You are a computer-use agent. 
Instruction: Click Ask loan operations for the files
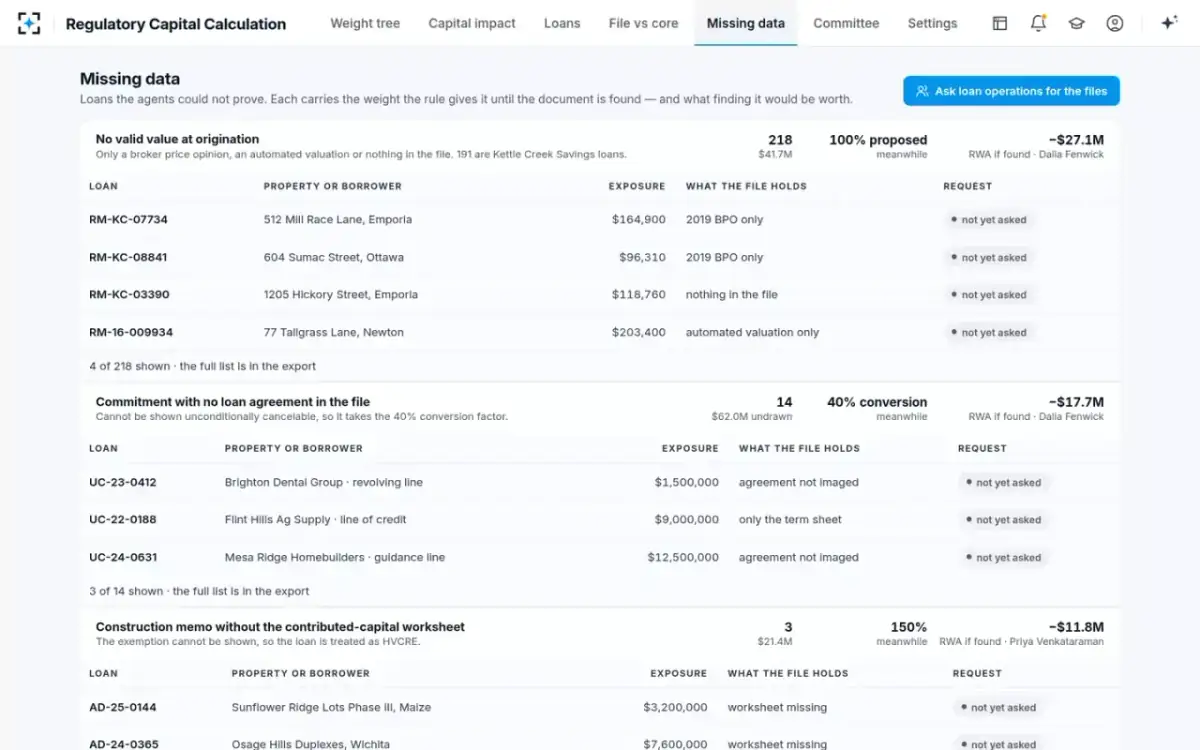tap(1011, 91)
